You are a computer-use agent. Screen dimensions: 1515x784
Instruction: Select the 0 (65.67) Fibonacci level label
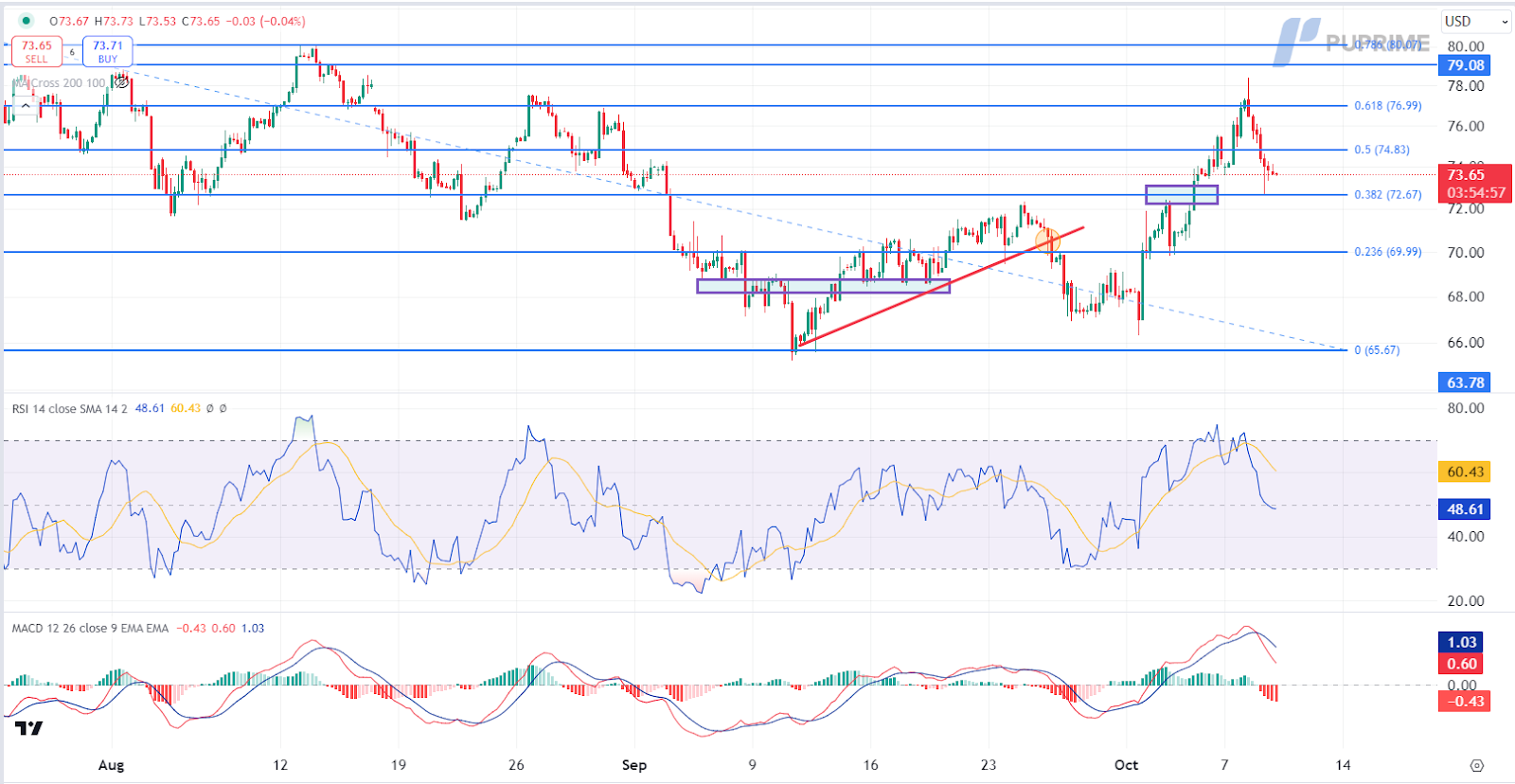coord(1377,350)
